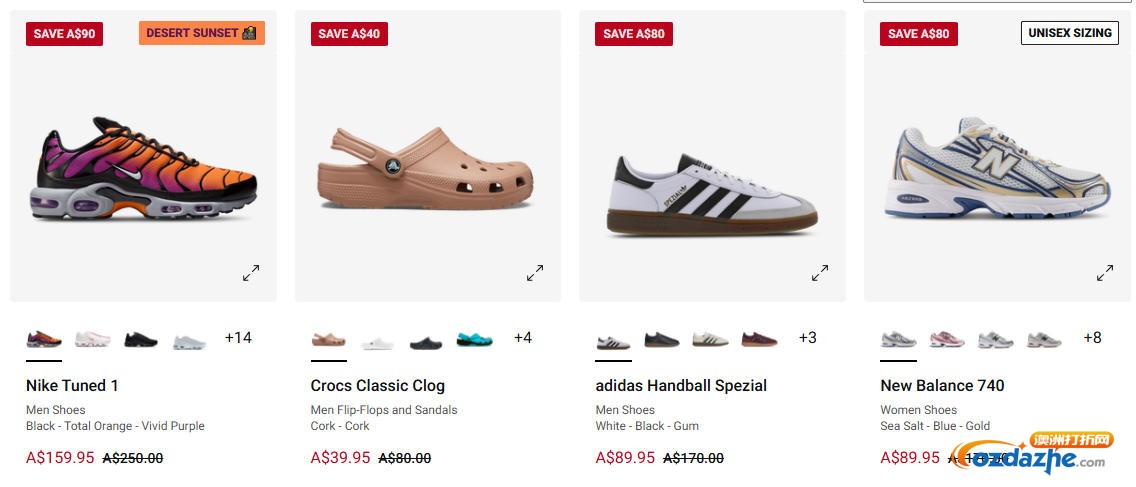
Task: Pick the black adidas Handball Spezial variant
Action: coord(662,340)
